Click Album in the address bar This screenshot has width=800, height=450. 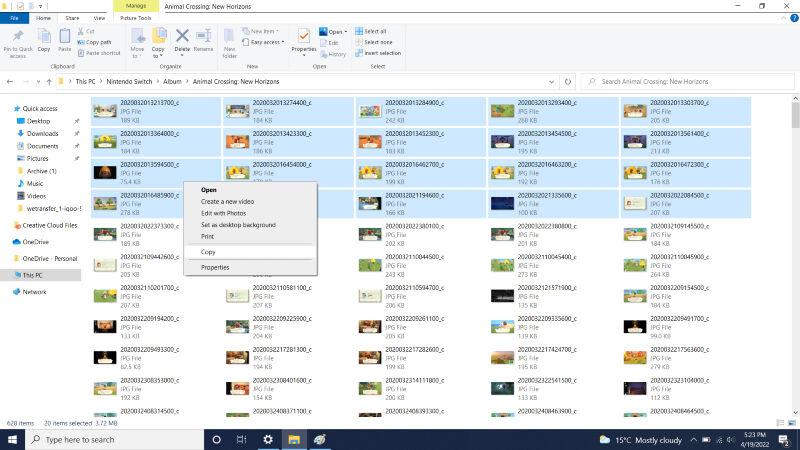coord(172,82)
